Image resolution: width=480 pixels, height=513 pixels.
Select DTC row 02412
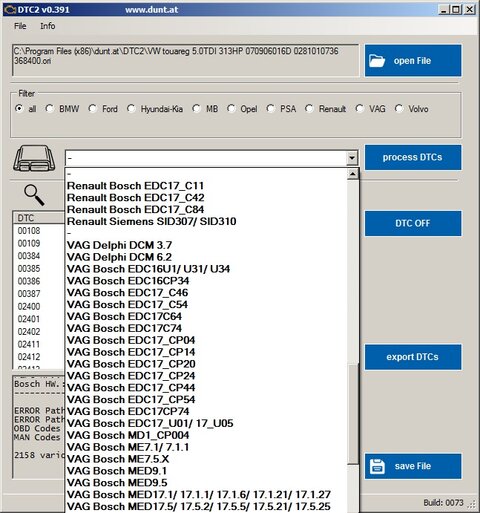pyautogui.click(x=29, y=357)
